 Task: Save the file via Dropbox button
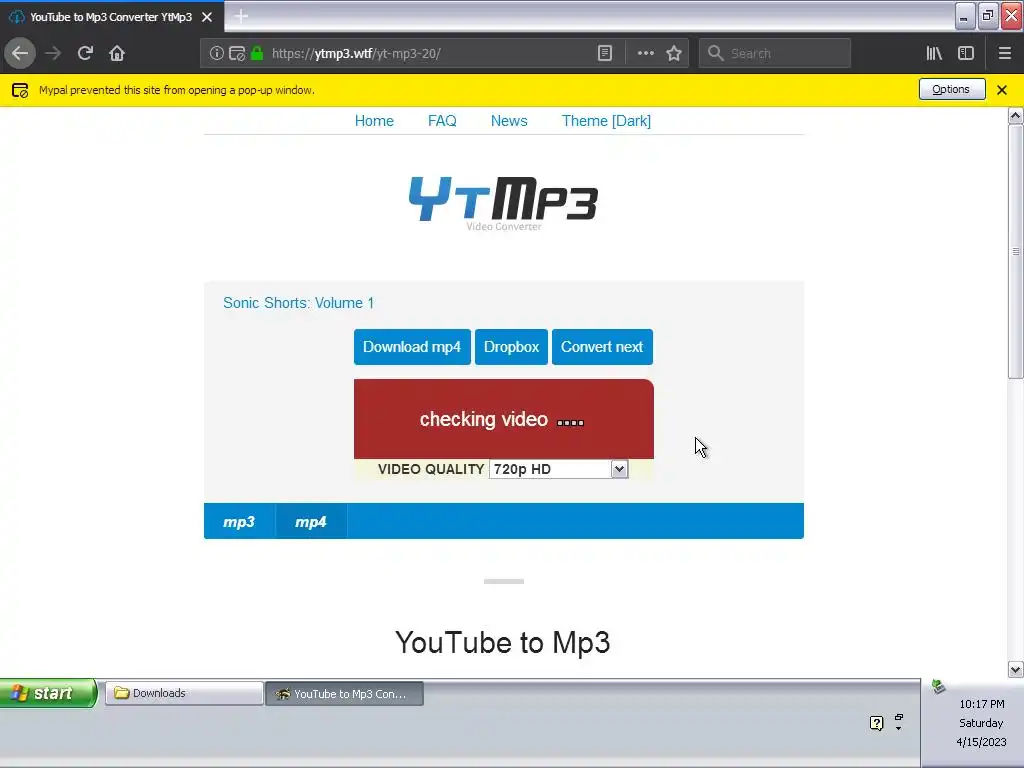[511, 347]
